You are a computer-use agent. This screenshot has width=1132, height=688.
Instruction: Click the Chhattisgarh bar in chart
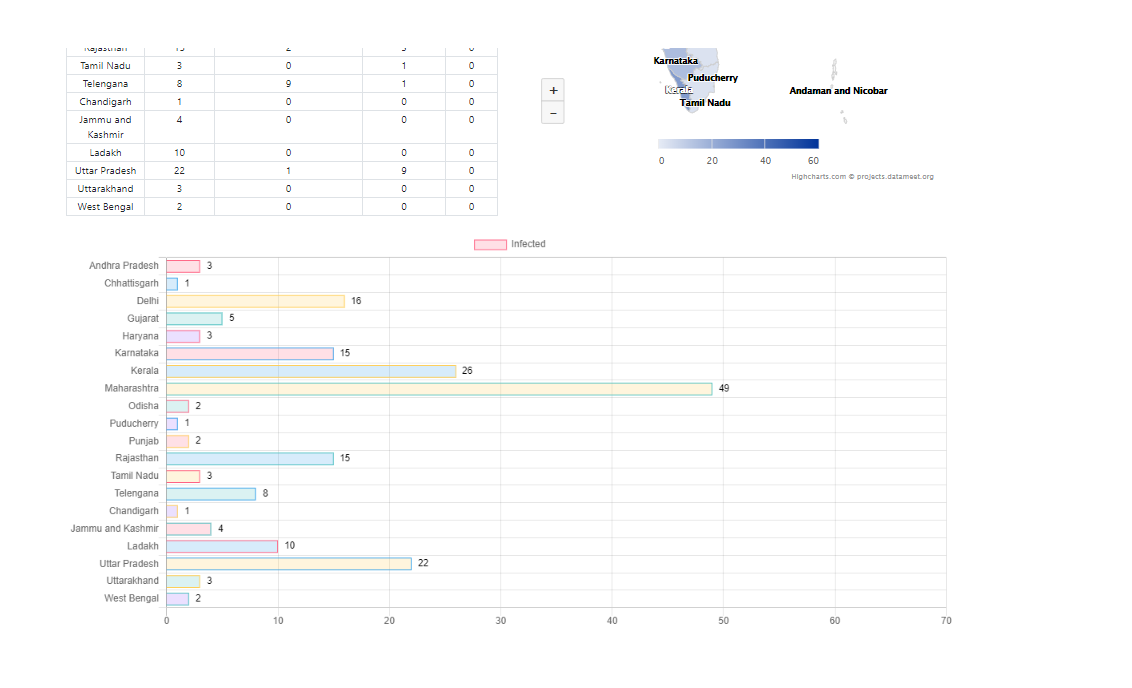point(172,284)
